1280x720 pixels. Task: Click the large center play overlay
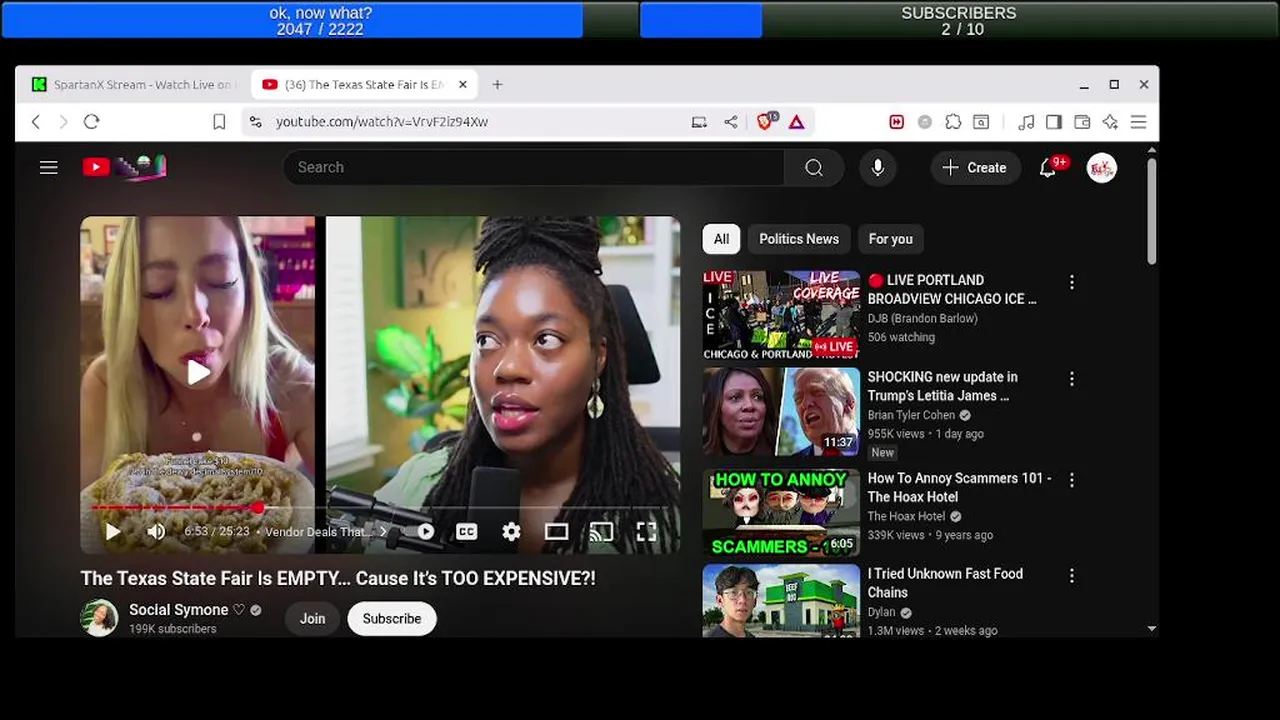click(198, 372)
